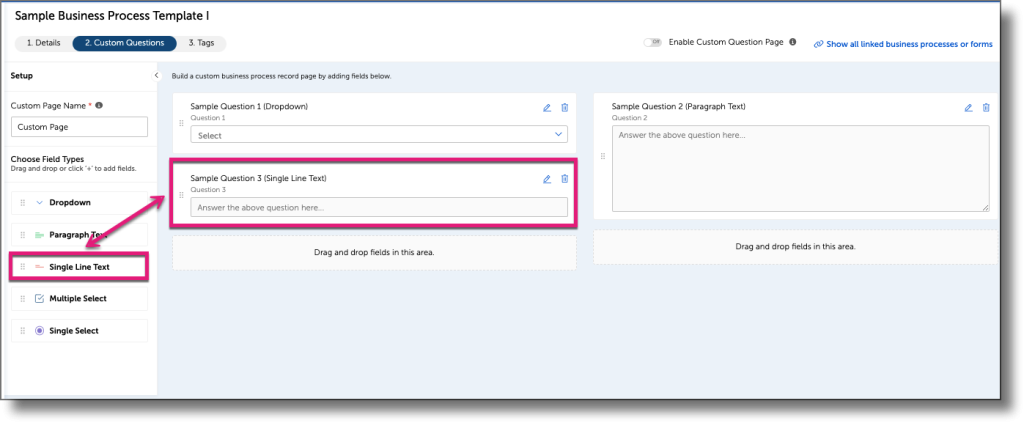Click the Sample Question 3 (Single Line Text) title

pyautogui.click(x=259, y=178)
